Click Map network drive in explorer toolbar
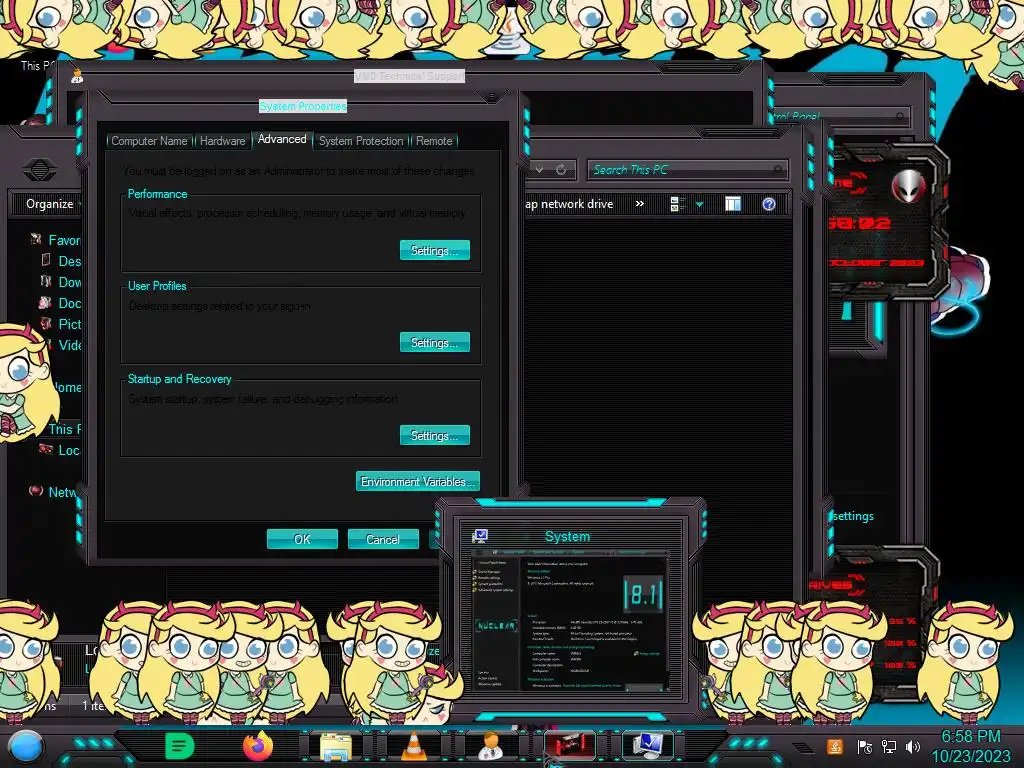1024x768 pixels. pyautogui.click(x=569, y=204)
